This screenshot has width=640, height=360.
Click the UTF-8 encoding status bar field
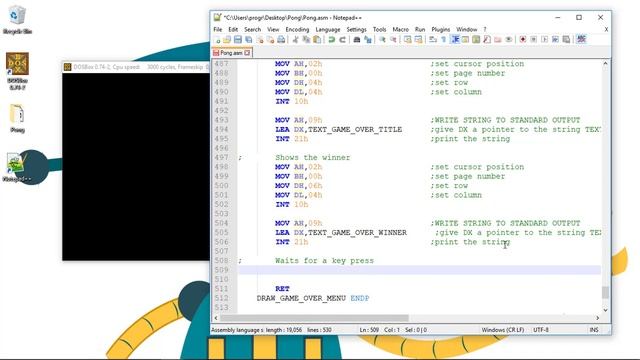tap(541, 330)
